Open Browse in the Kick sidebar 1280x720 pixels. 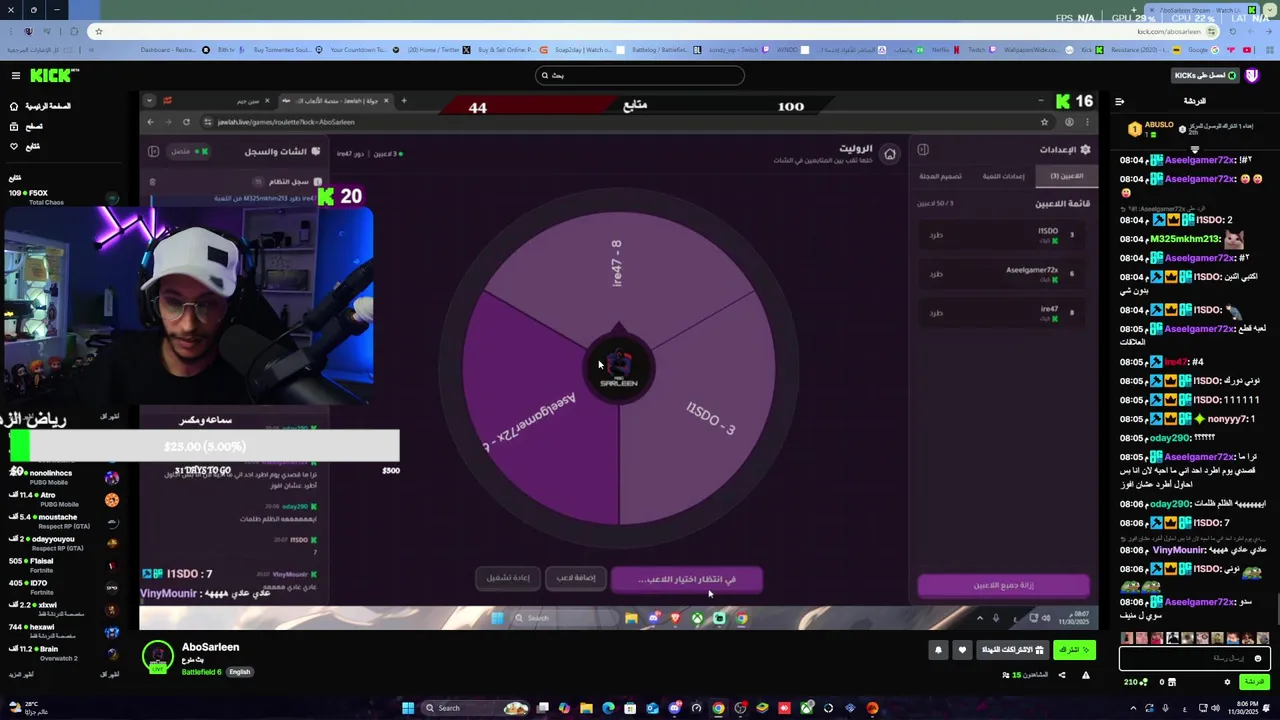point(26,126)
